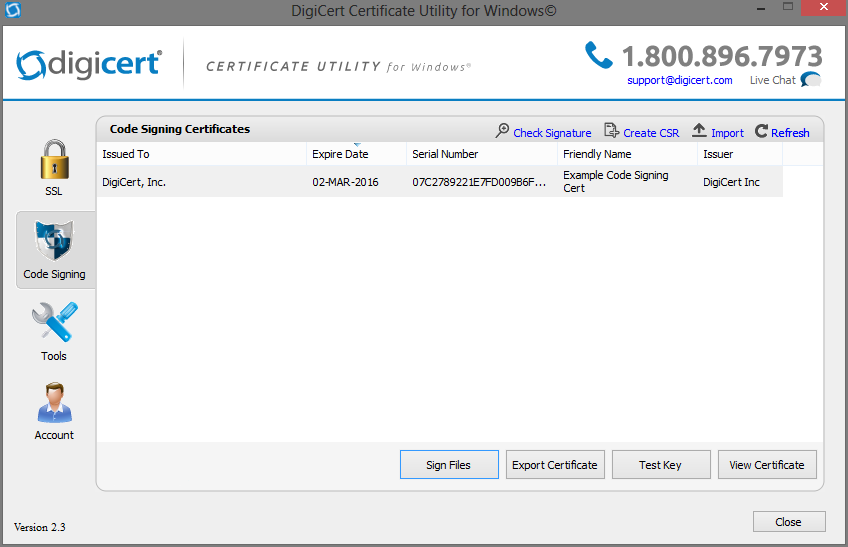This screenshot has height=547, width=848.
Task: Email support@digicert.com link
Action: pos(680,80)
